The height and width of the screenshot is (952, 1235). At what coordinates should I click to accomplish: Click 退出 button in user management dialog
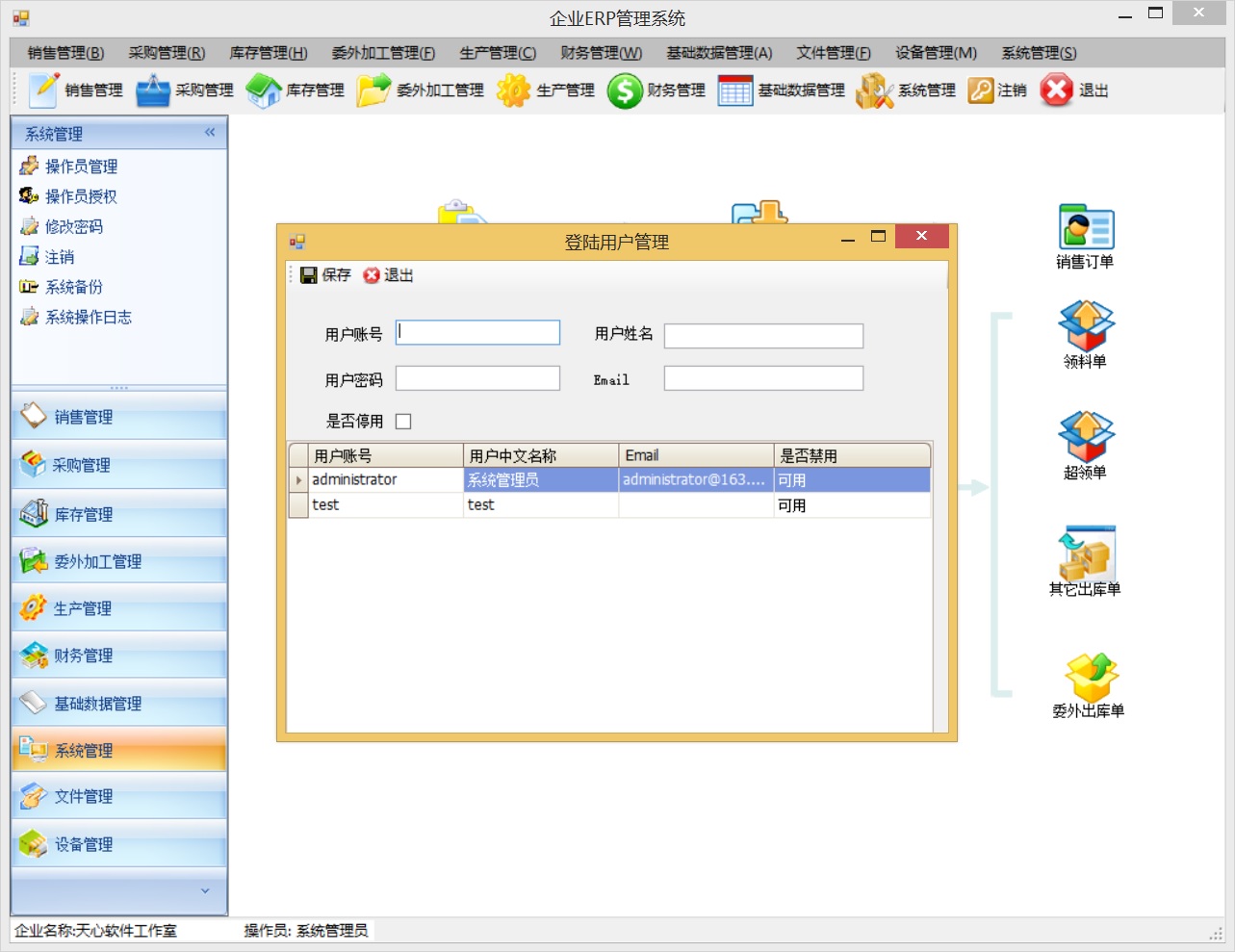coord(389,275)
